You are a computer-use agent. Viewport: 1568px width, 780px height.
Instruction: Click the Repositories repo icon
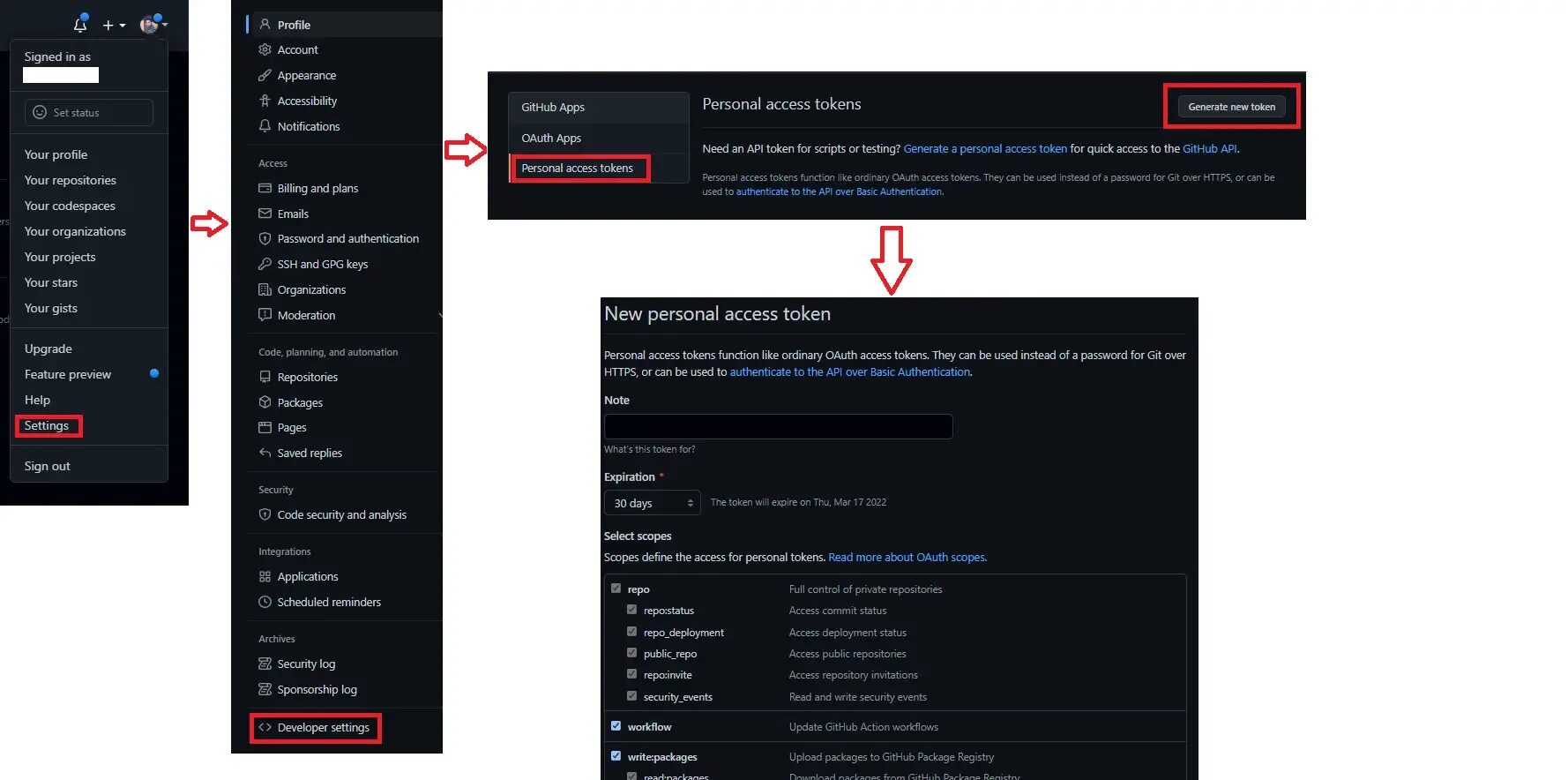coord(265,377)
